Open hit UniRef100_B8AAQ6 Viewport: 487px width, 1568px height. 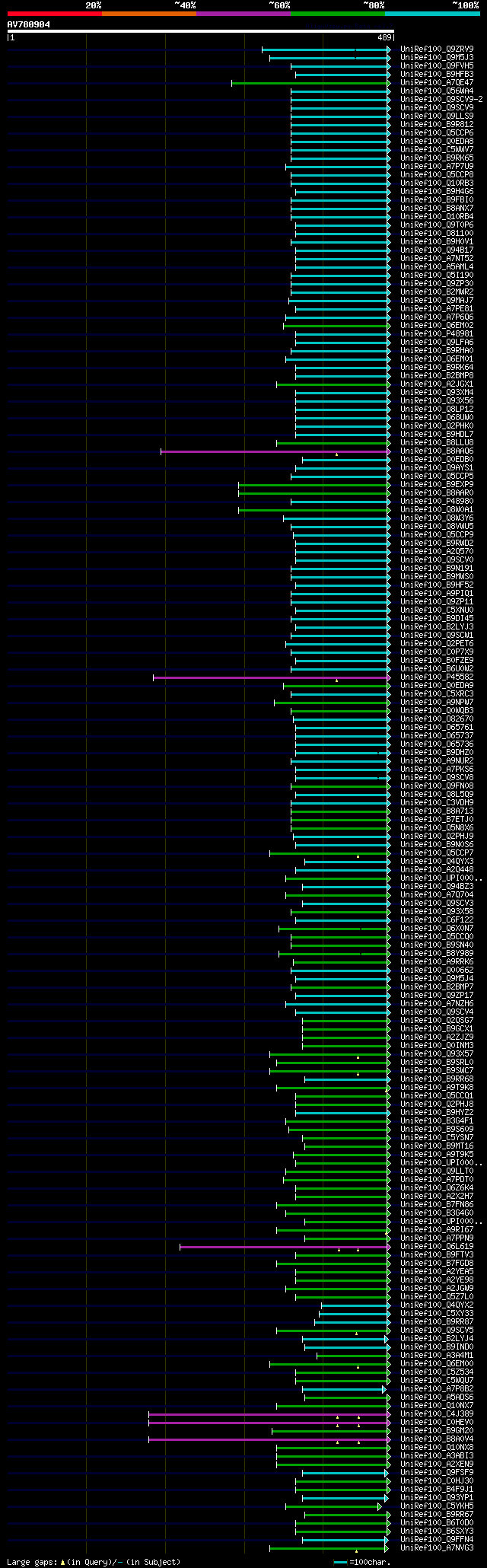tap(437, 451)
